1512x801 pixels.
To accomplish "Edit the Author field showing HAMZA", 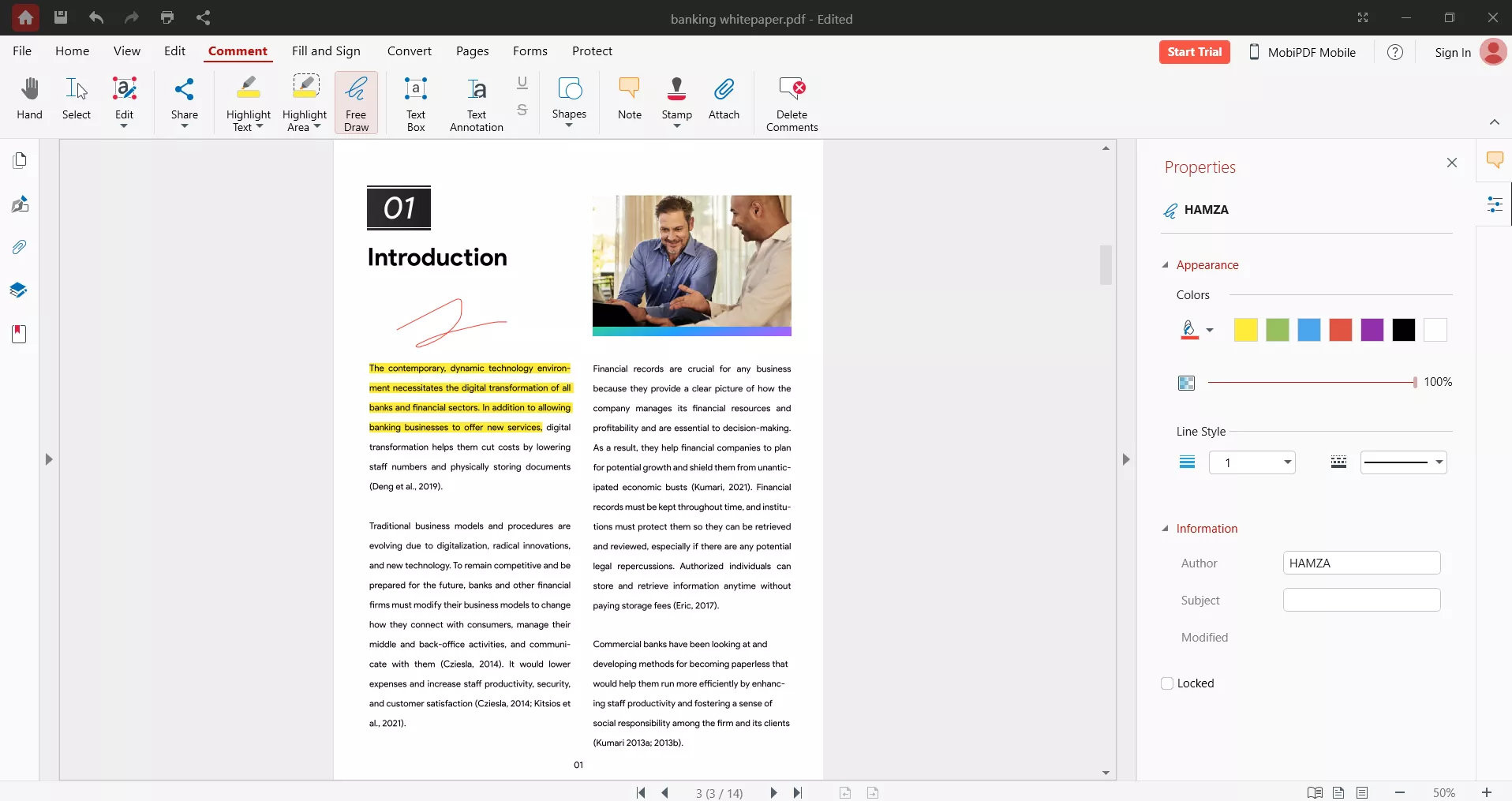I will 1363,563.
